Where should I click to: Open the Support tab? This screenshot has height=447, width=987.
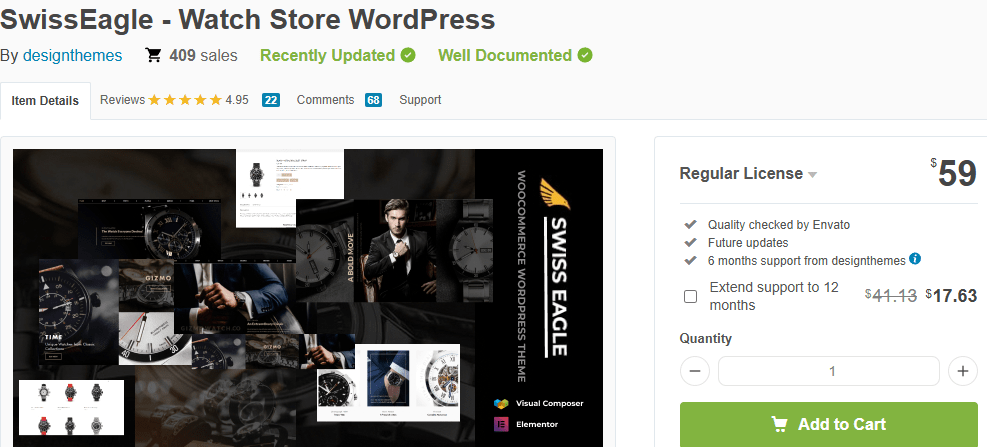click(420, 99)
